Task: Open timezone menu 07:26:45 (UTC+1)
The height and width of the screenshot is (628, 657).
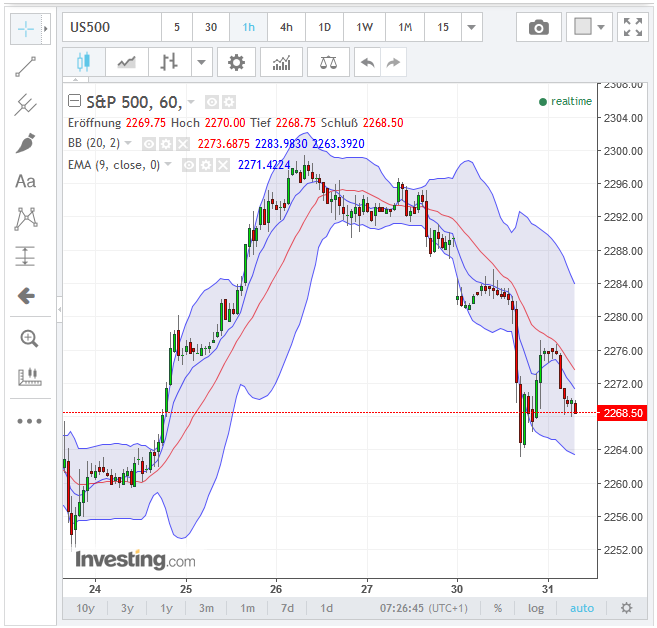Action: tap(424, 608)
